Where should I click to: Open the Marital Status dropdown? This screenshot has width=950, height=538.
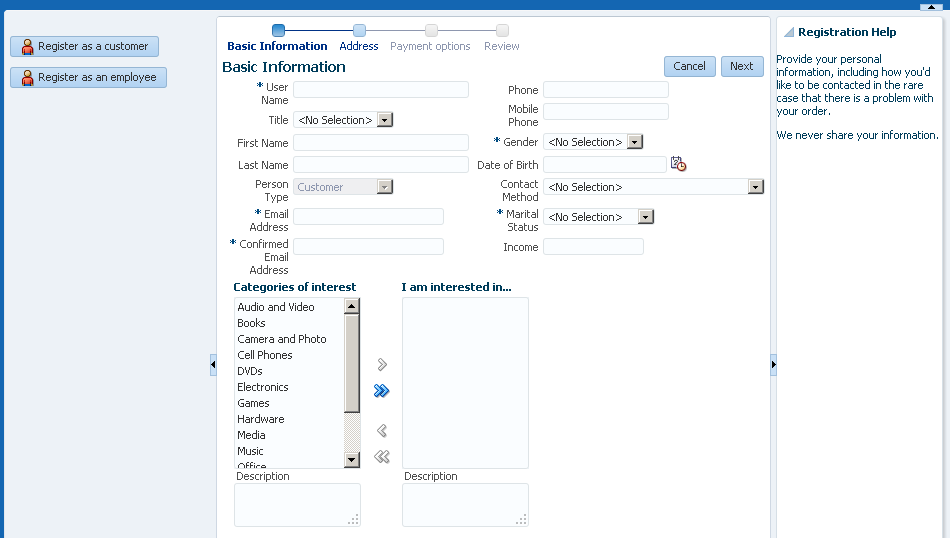(x=646, y=216)
